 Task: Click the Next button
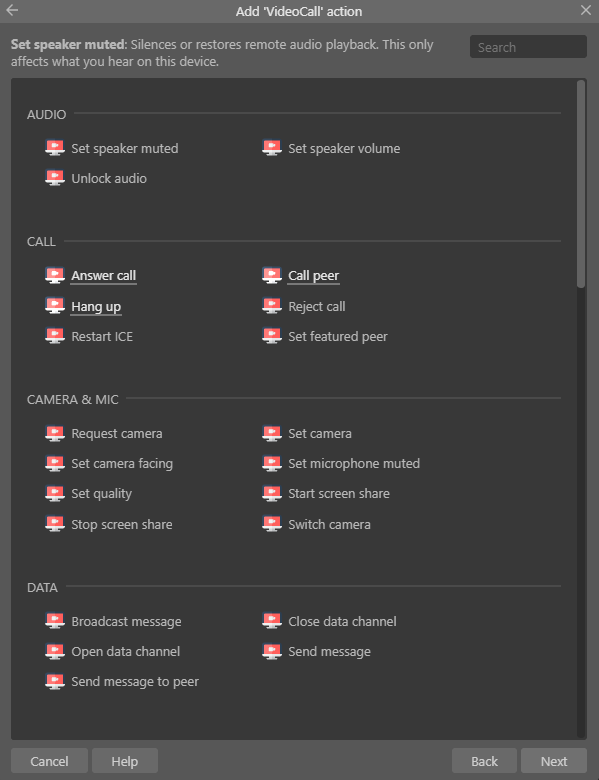[x=554, y=761]
